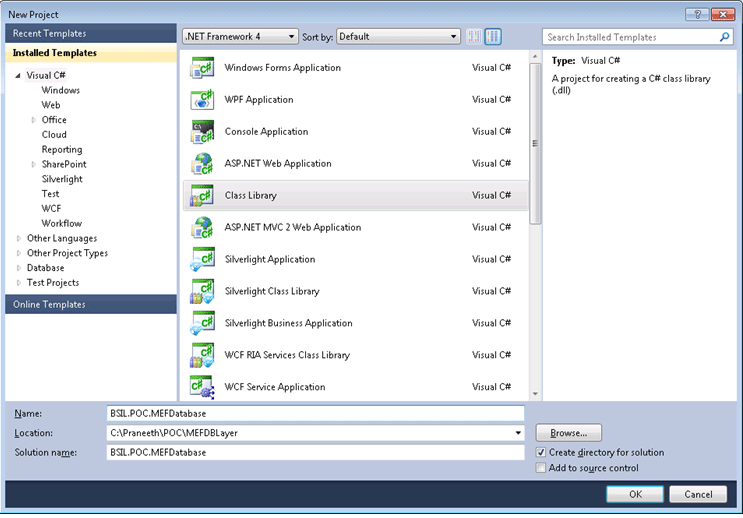Select the Console Application template icon
The height and width of the screenshot is (518, 743).
point(202,131)
